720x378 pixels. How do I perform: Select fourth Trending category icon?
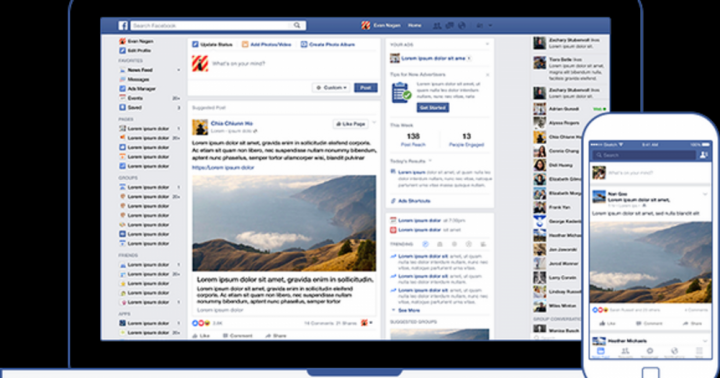pyautogui.click(x=468, y=244)
